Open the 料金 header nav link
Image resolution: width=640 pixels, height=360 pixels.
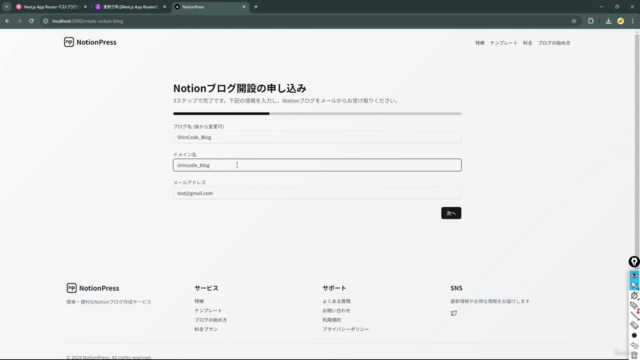[x=527, y=43]
